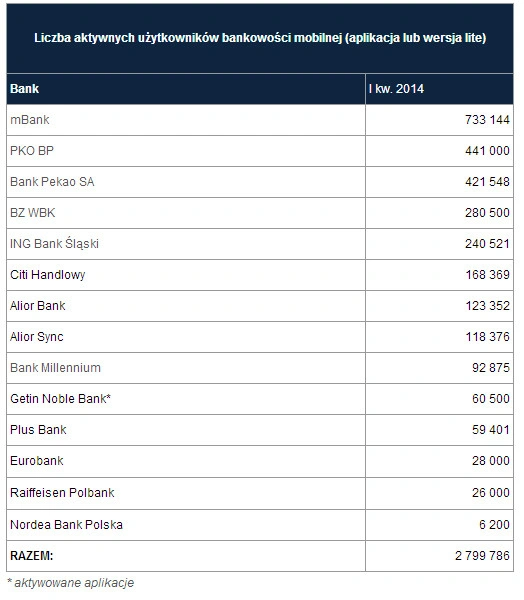Select the value 733 144
The image size is (524, 600).
click(x=487, y=120)
